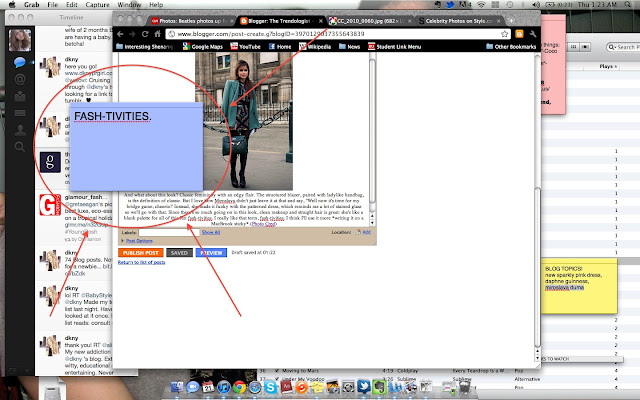Image resolution: width=640 pixels, height=400 pixels.
Task: Open the Wikipedia bookmark
Action: pos(315,47)
